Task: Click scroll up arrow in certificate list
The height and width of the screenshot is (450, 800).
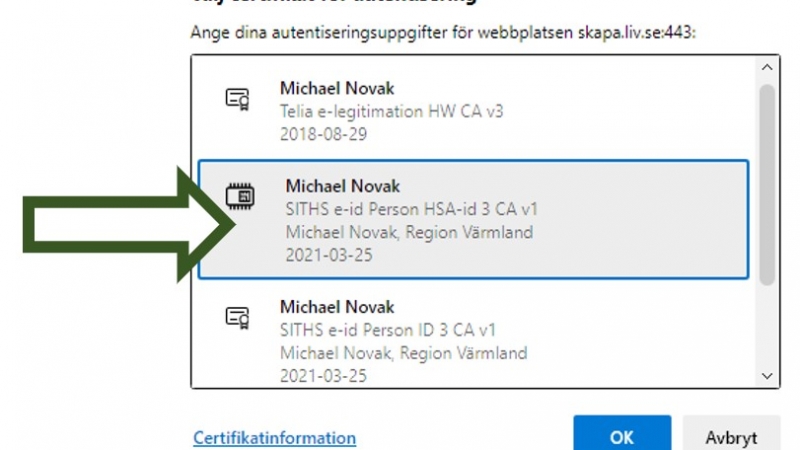Action: (767, 67)
